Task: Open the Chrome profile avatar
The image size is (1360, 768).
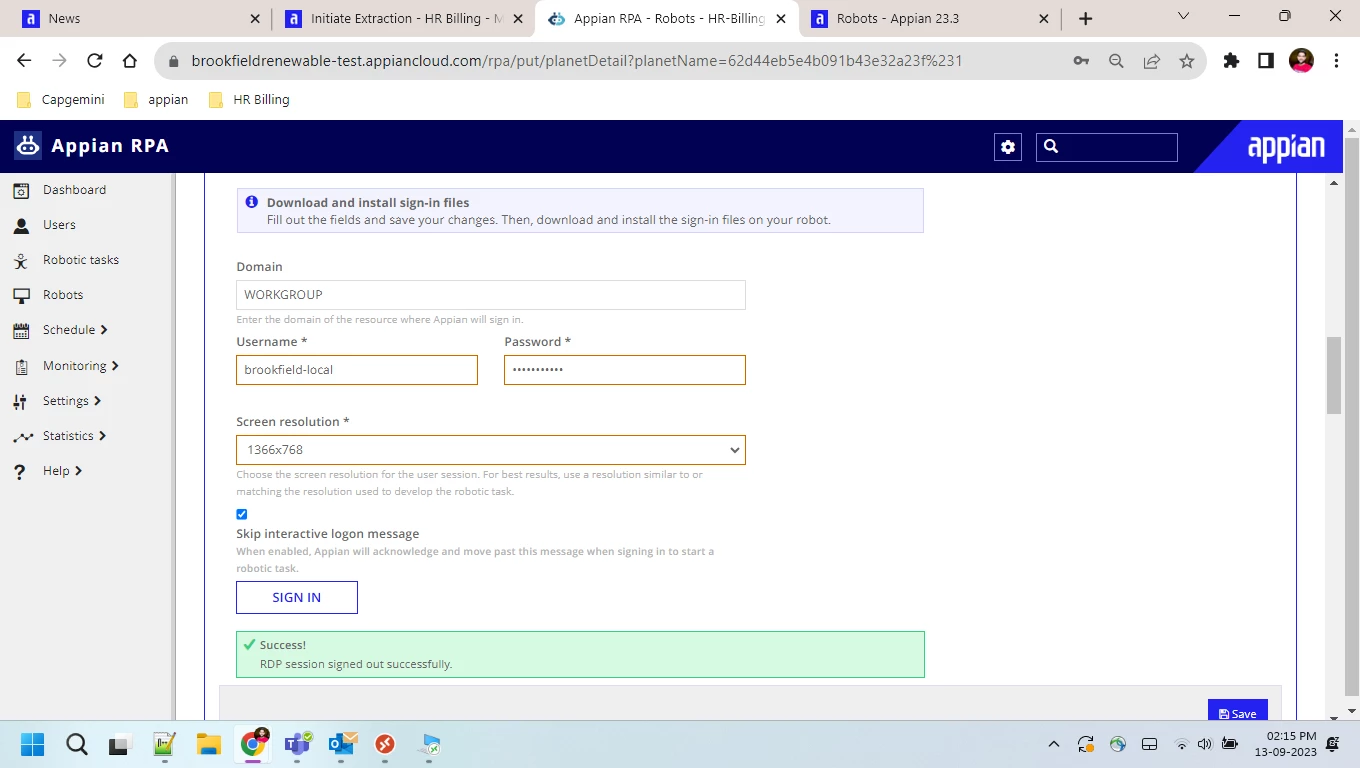Action: click(1301, 61)
